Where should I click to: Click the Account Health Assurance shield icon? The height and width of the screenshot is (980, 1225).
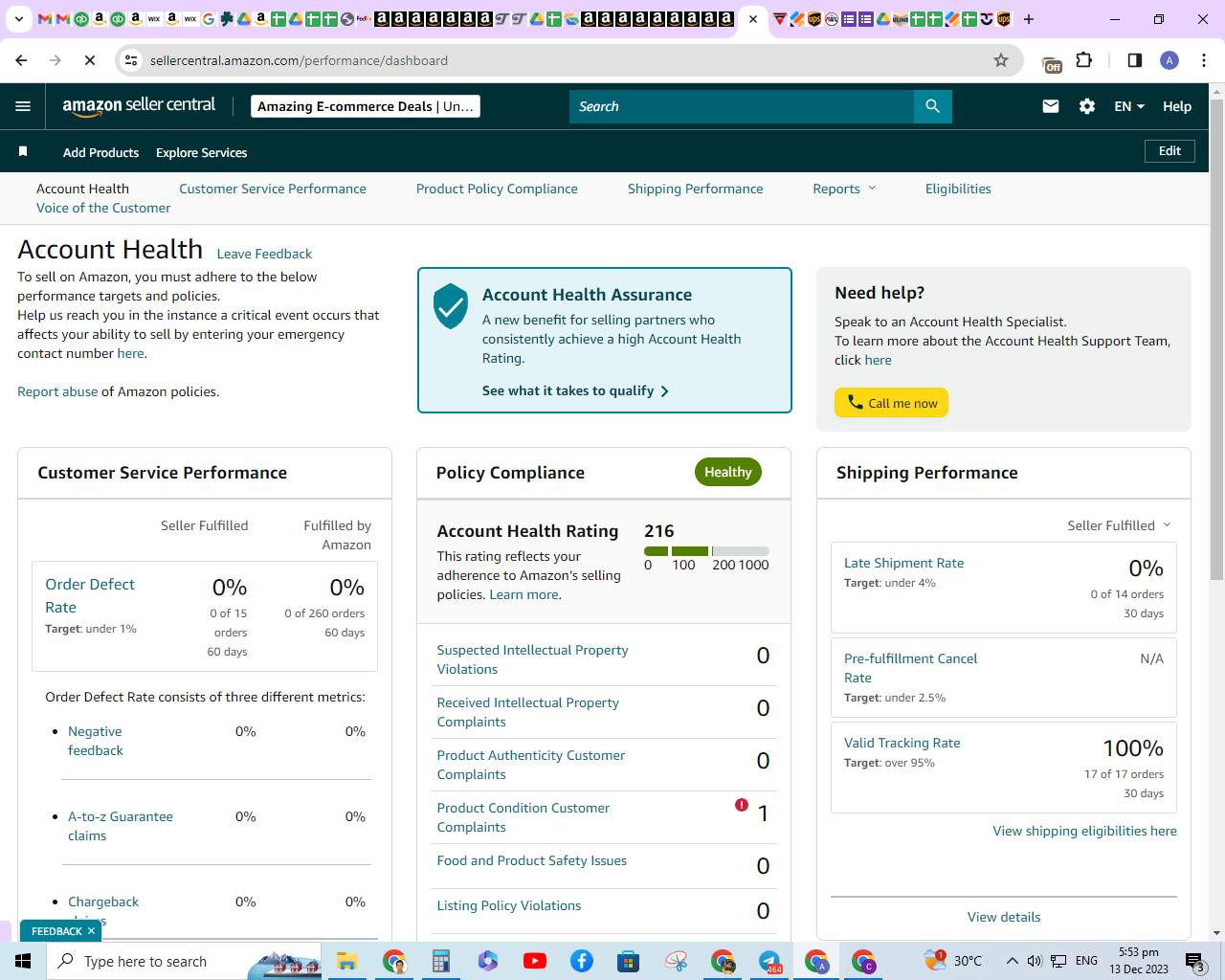[x=451, y=305]
